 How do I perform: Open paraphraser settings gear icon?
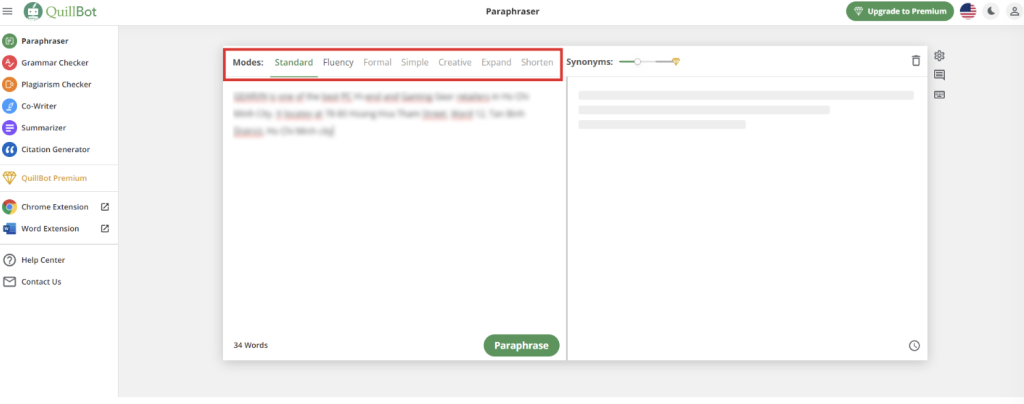940,55
